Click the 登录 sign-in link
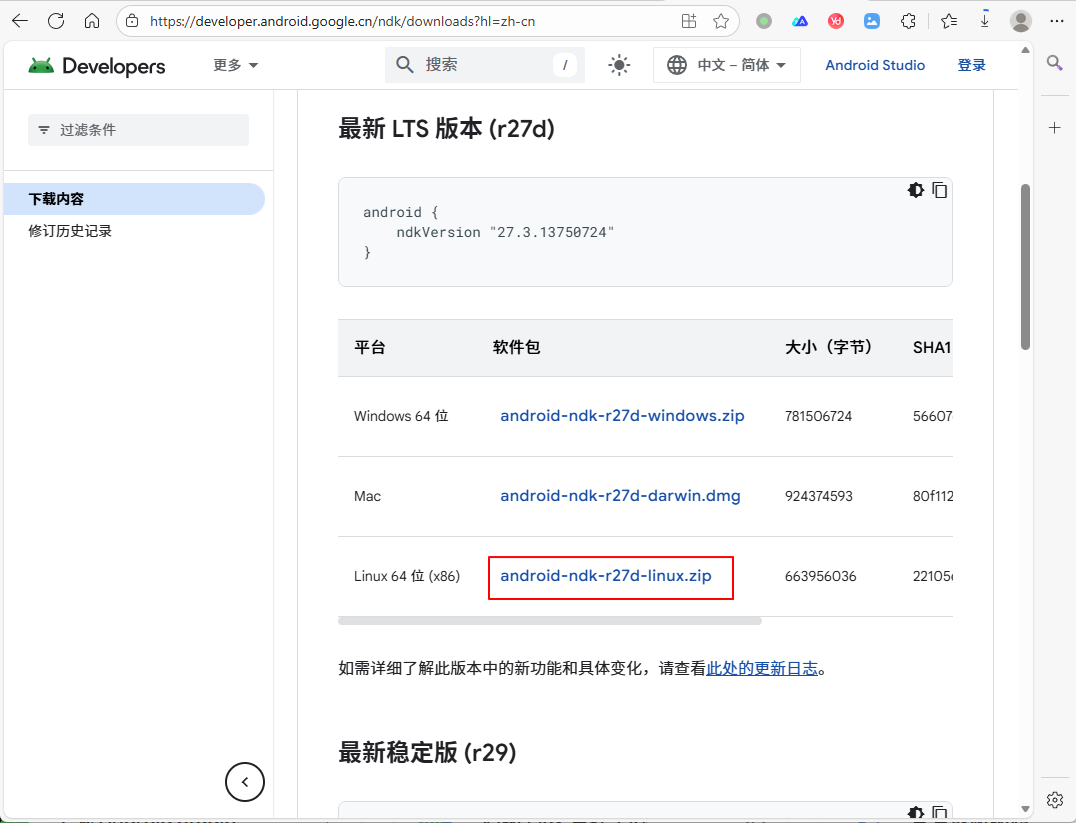This screenshot has width=1076, height=823. pyautogui.click(x=971, y=65)
